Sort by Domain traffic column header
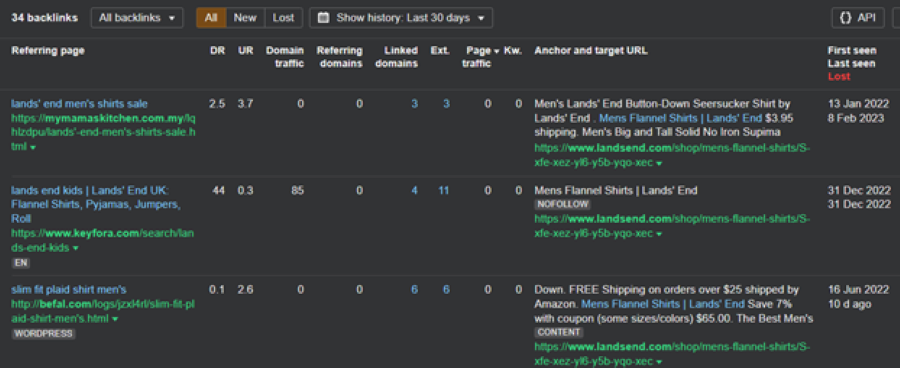900x368 pixels. tap(285, 57)
